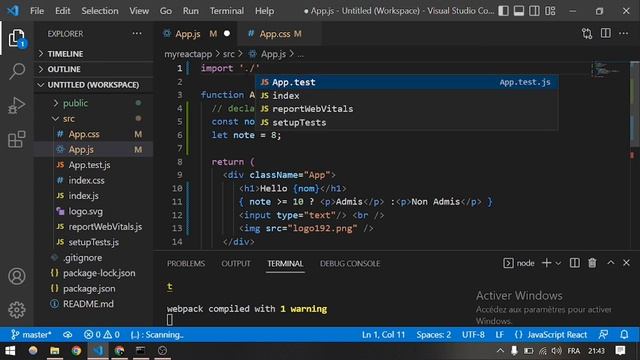Customize layout icon in title bar

tap(550, 11)
